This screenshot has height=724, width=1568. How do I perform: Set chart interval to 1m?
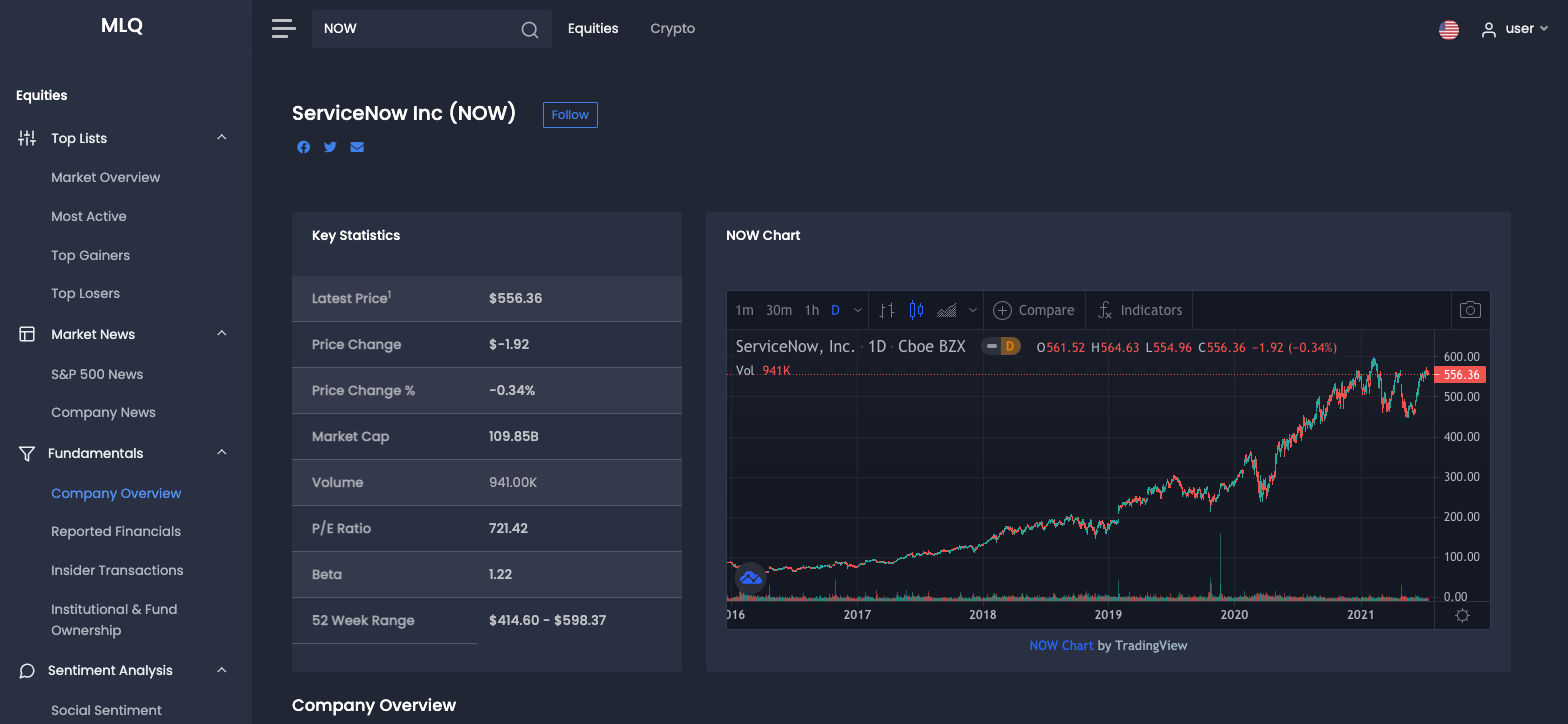point(744,310)
